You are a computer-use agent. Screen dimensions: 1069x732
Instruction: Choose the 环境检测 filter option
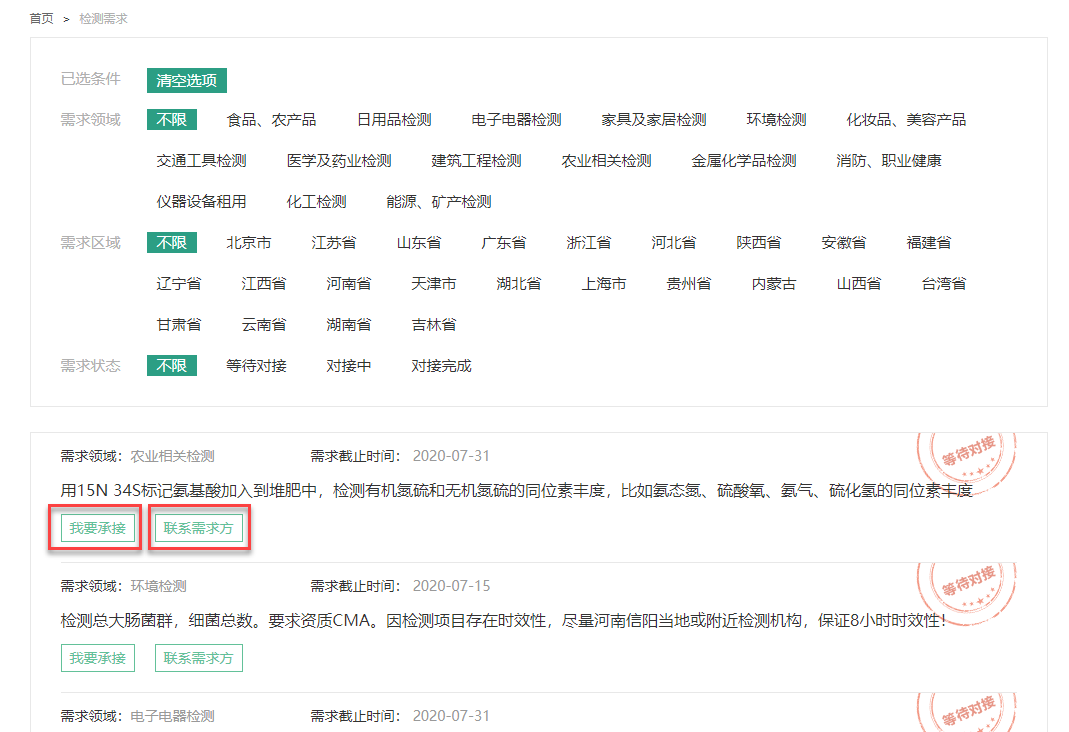(776, 120)
